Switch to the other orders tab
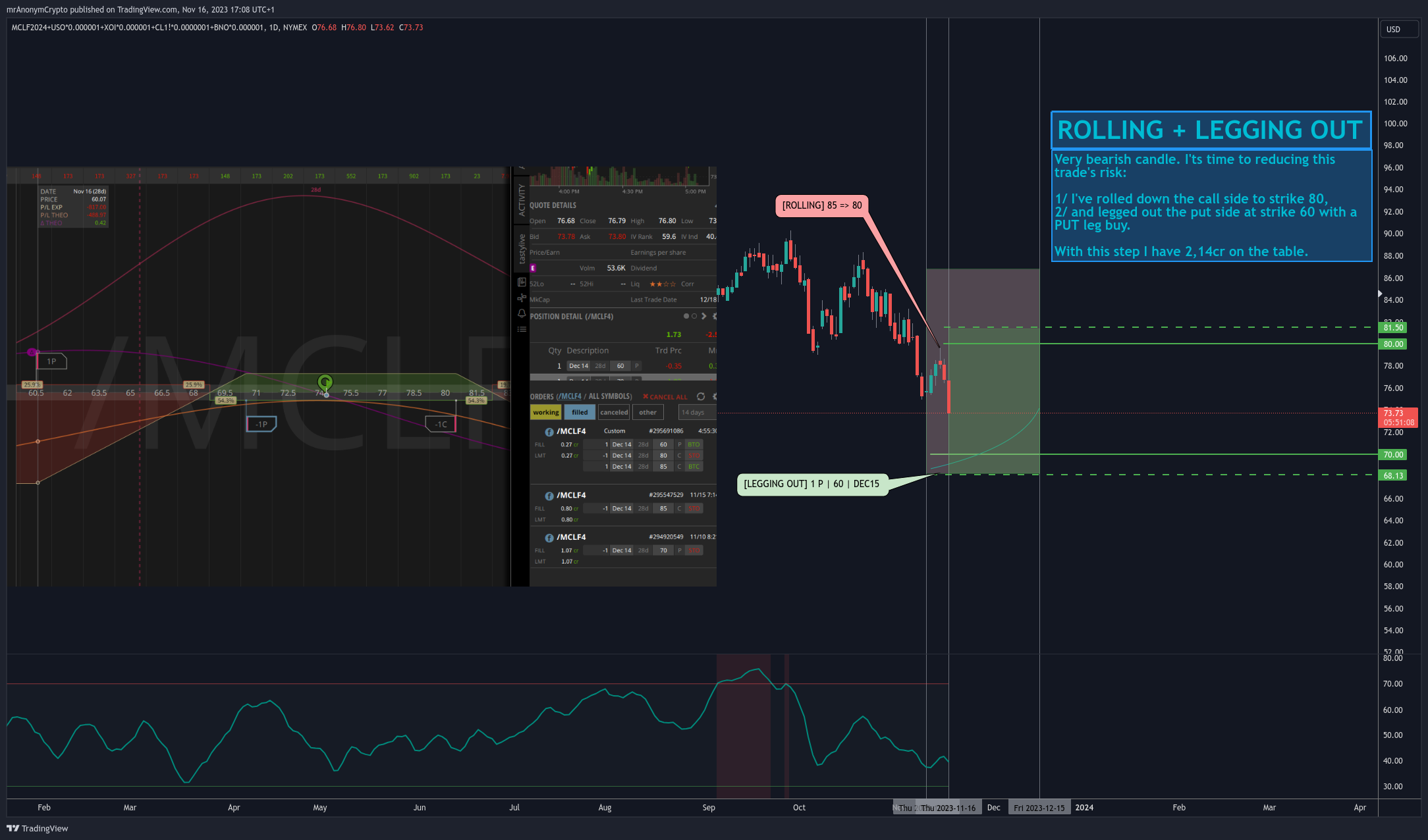This screenshot has width=1428, height=840. point(648,412)
